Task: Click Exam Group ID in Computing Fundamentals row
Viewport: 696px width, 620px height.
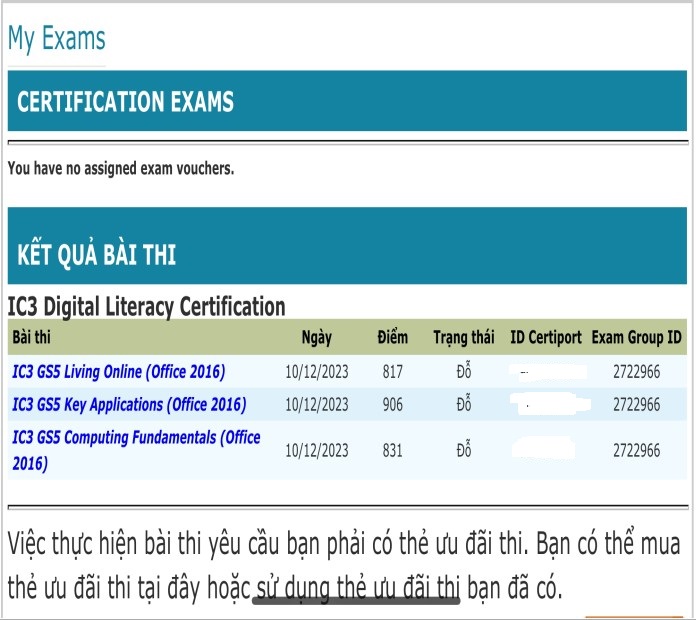Action: pyautogui.click(x=637, y=451)
